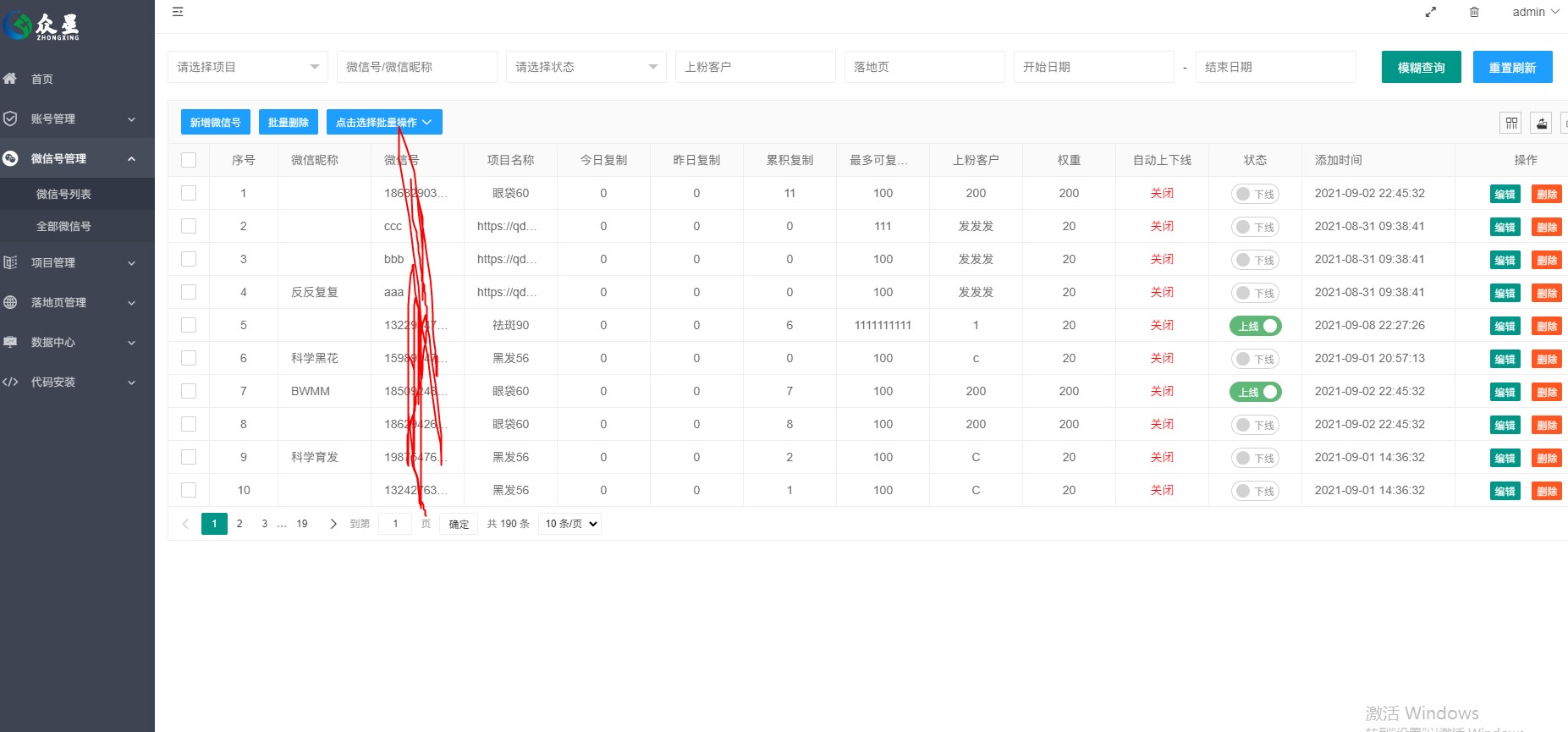Open the 点击选择批量操作 dropdown
This screenshot has width=1568, height=732.
(x=384, y=123)
